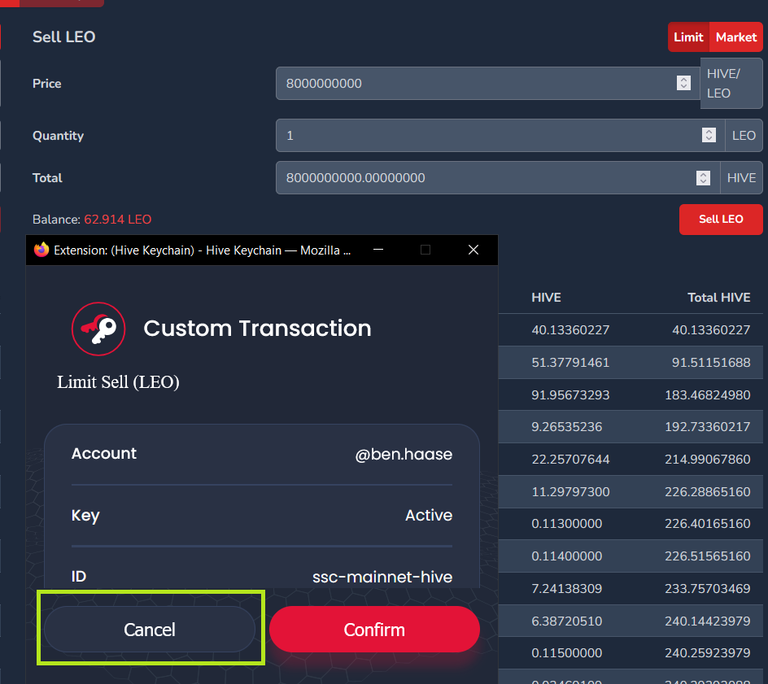This screenshot has height=684, width=768.
Task: Click the Hive Keychain key logo
Action: point(98,329)
